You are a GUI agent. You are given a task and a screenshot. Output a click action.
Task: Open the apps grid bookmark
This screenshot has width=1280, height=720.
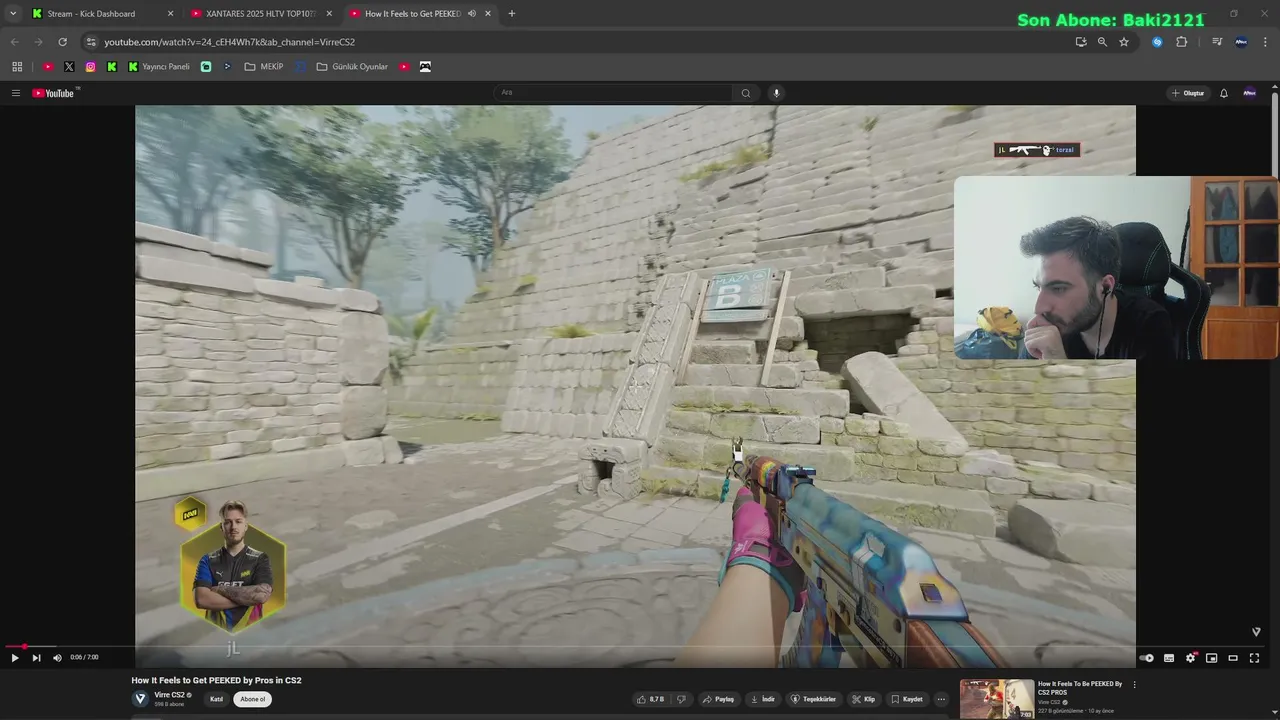(x=17, y=67)
